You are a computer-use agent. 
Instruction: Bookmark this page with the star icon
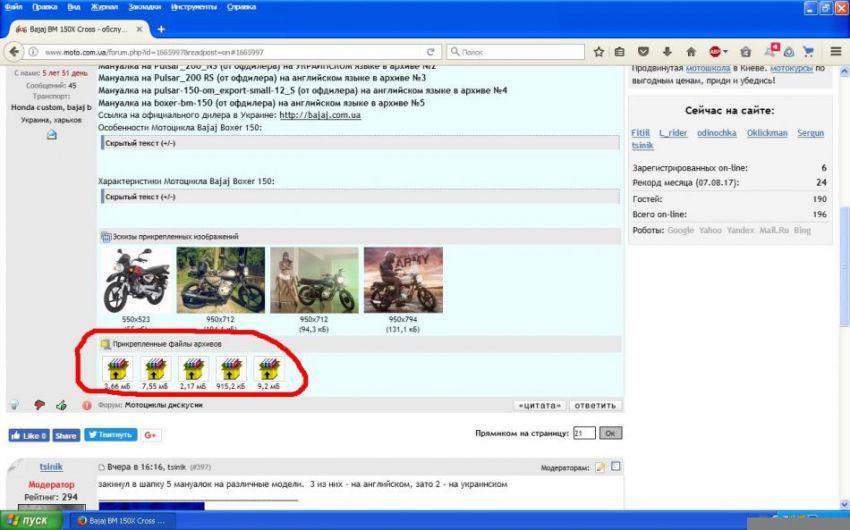click(x=598, y=52)
